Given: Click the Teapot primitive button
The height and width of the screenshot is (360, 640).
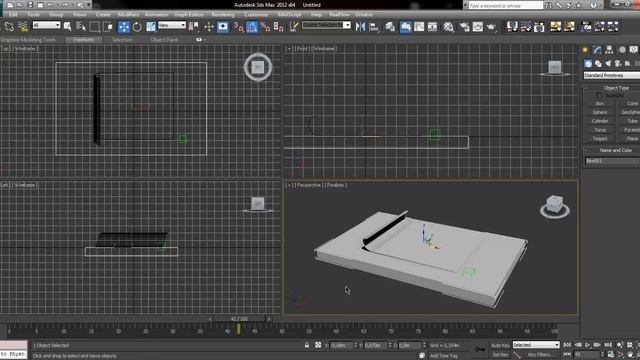Looking at the screenshot, I should [600, 139].
